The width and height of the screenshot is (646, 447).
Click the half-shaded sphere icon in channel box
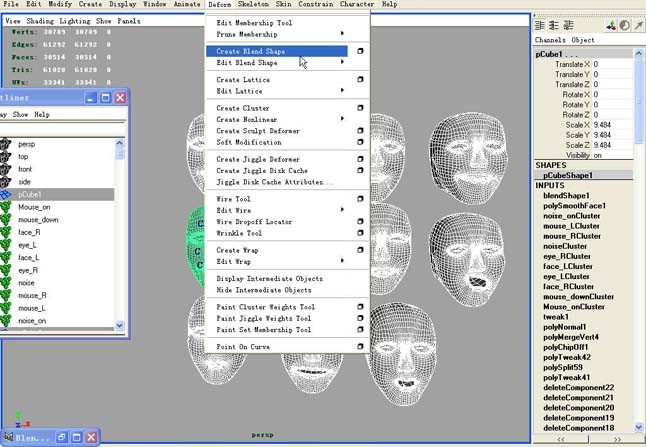(625, 26)
